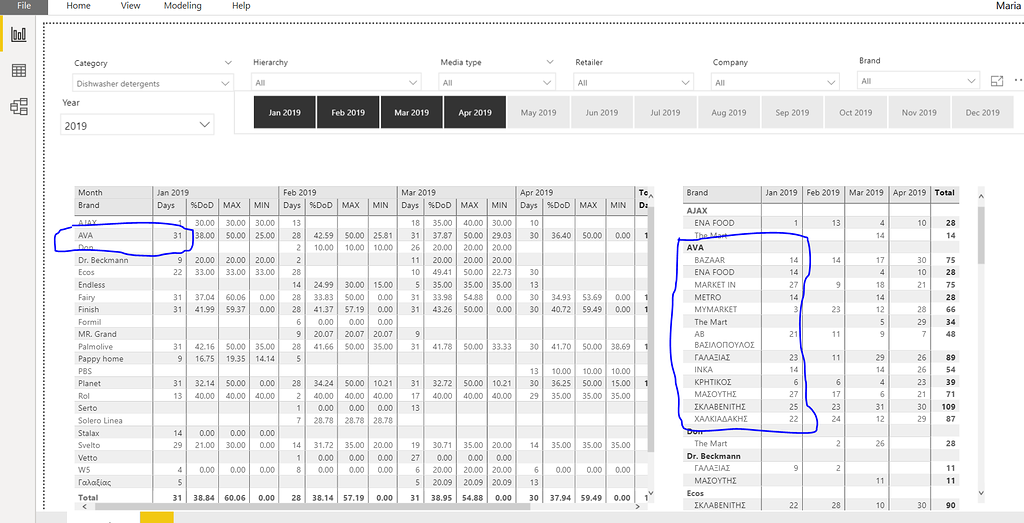1024x523 pixels.
Task: Click the chevron next to Category header
Action: click(228, 63)
